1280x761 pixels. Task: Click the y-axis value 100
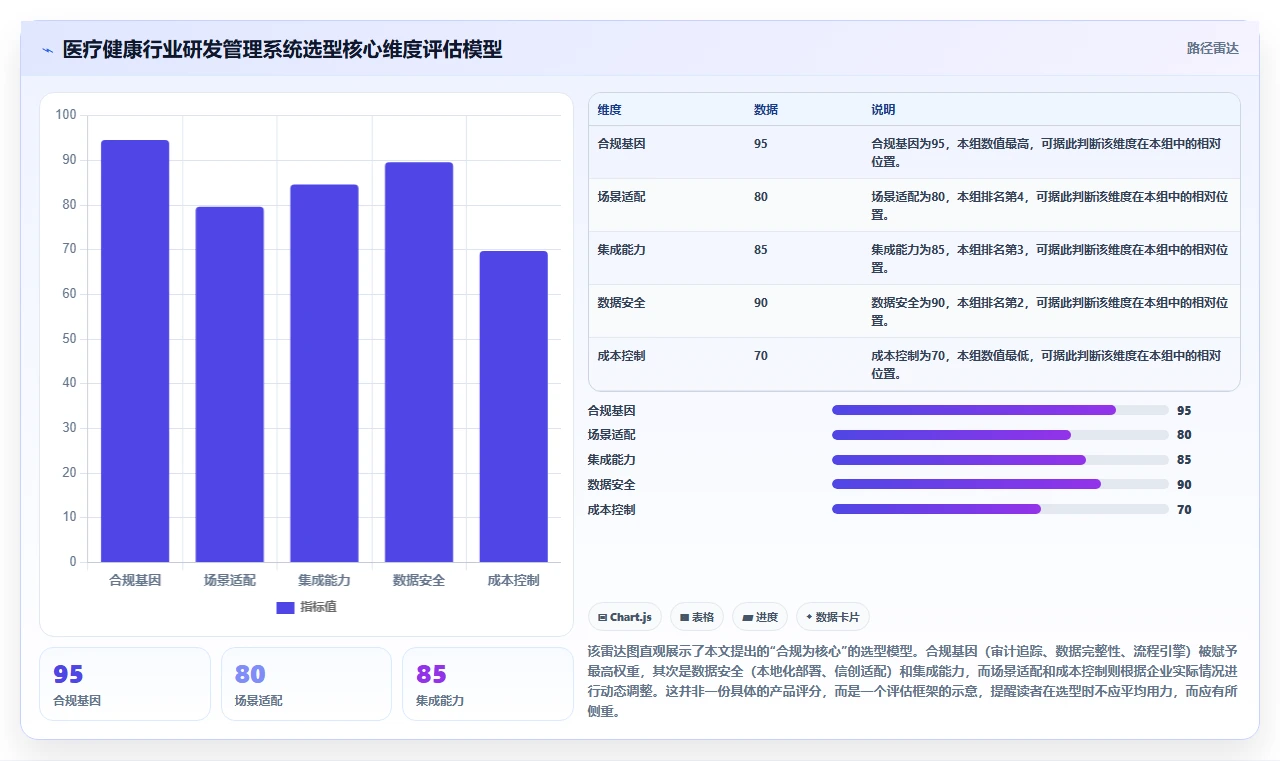coord(66,115)
